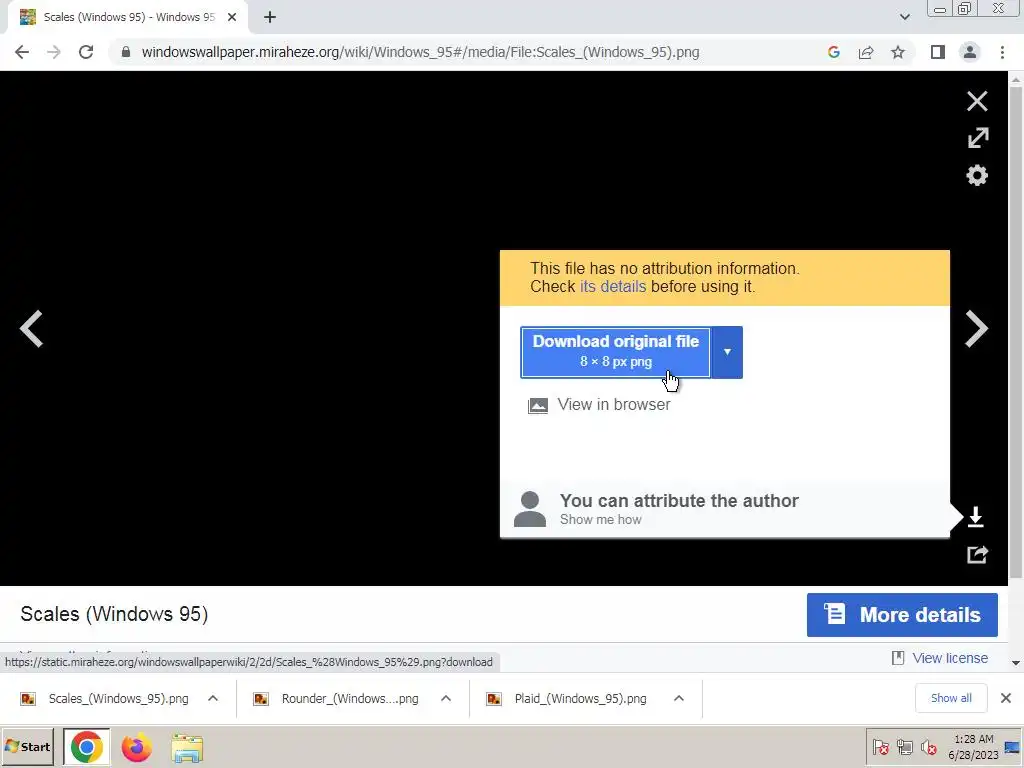The width and height of the screenshot is (1024, 768).
Task: Open the 'its details' link
Action: (x=613, y=287)
